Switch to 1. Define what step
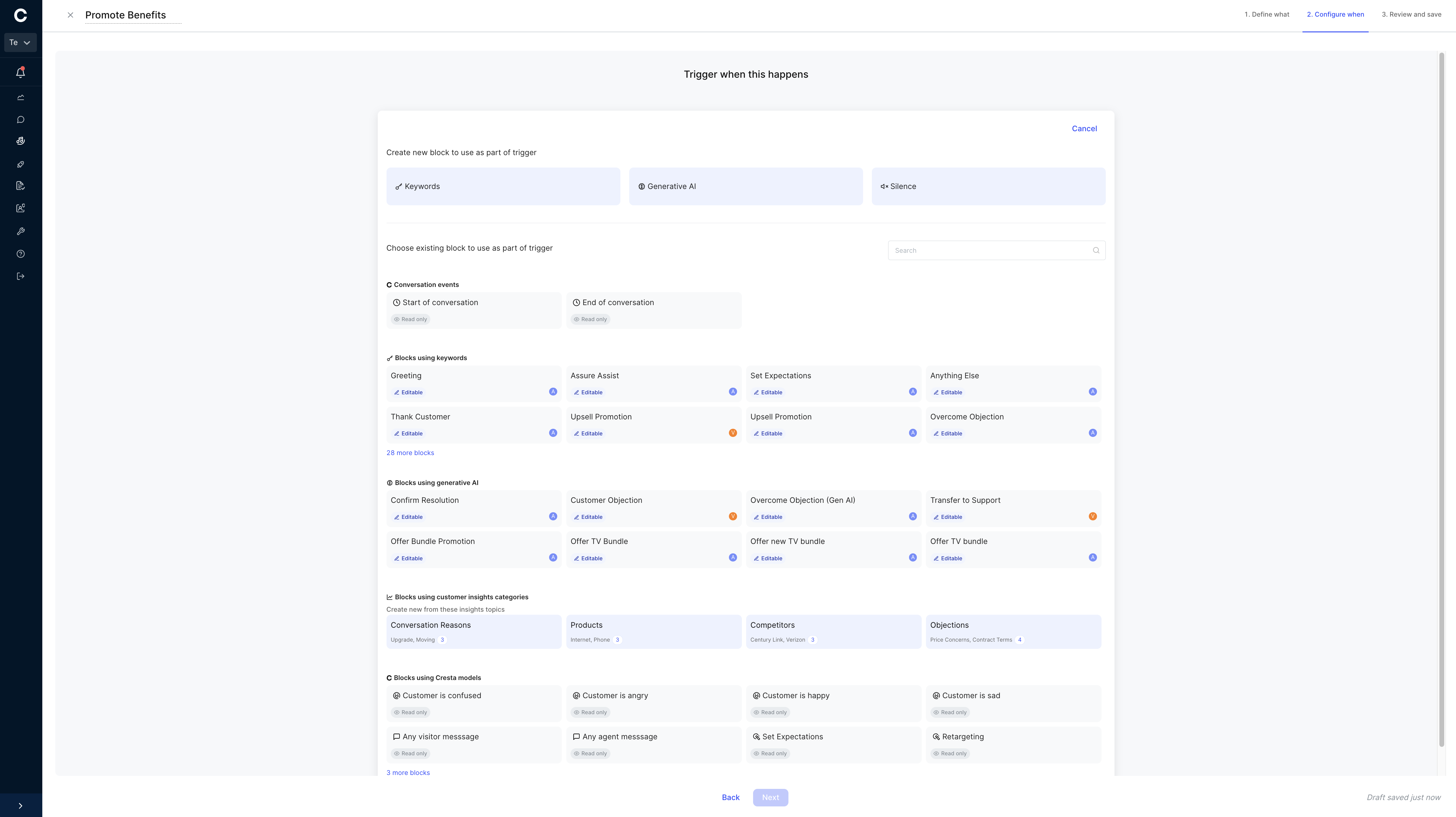 (x=1267, y=15)
